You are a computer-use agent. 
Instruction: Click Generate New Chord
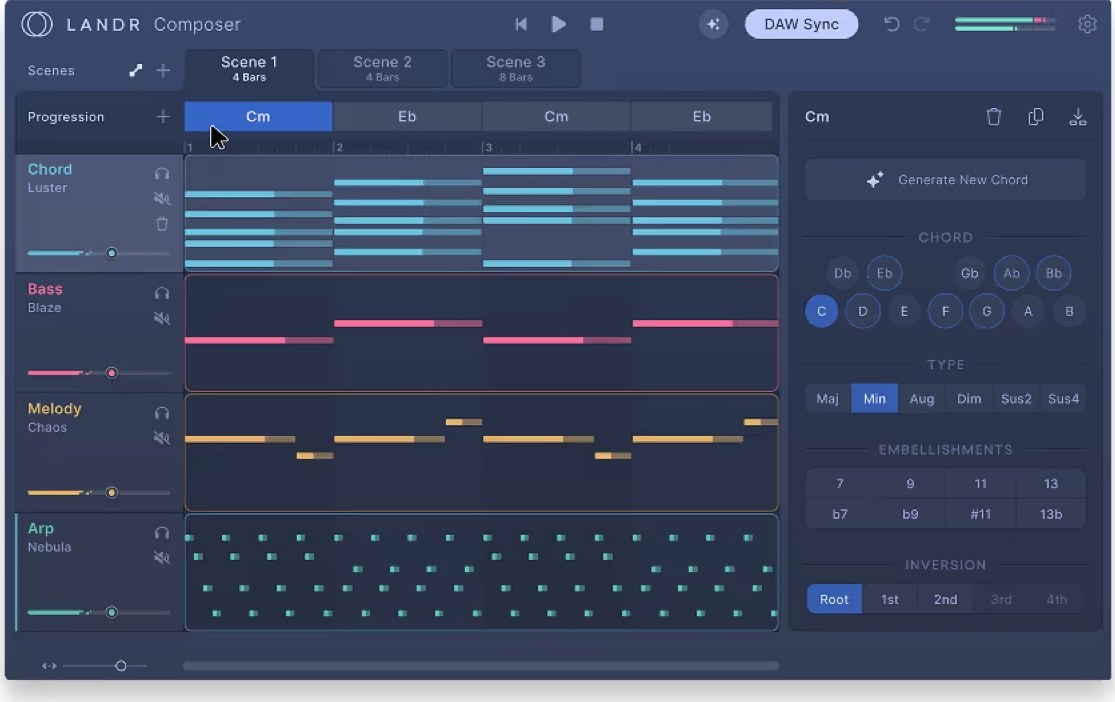[945, 180]
